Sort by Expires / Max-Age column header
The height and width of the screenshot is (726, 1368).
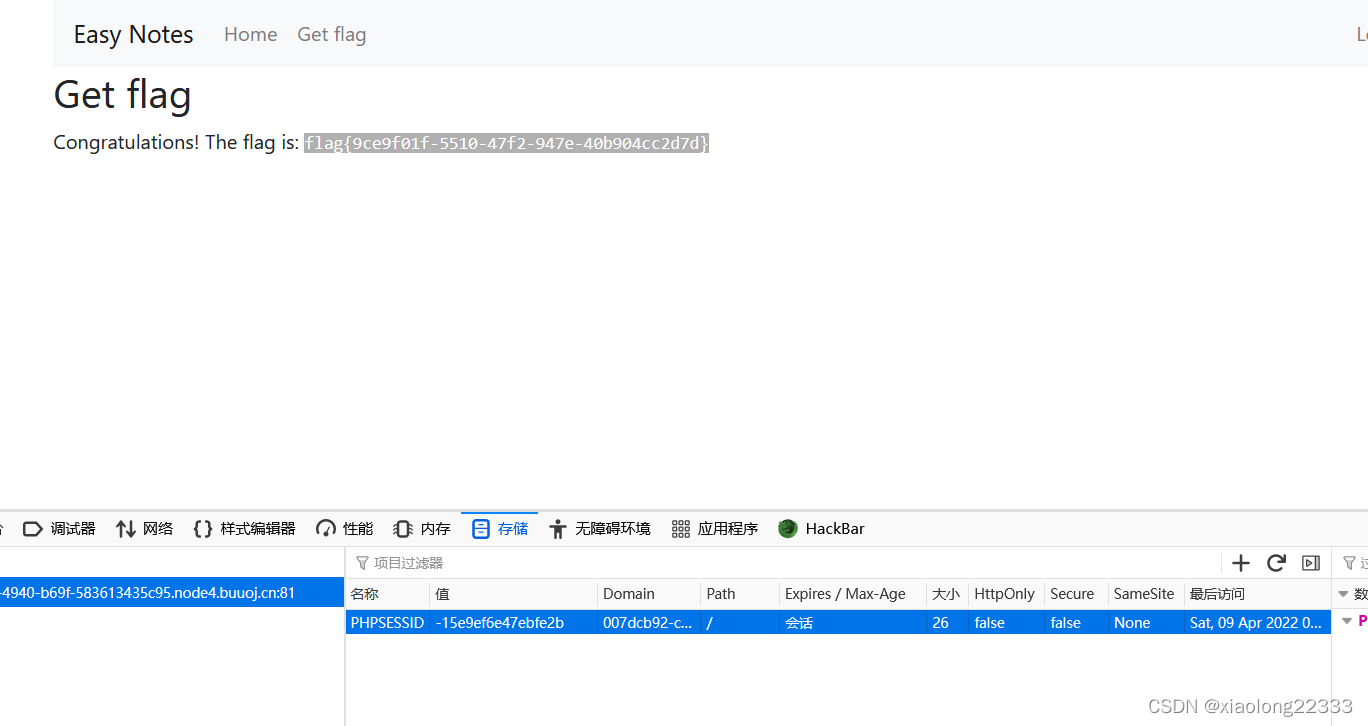853,594
